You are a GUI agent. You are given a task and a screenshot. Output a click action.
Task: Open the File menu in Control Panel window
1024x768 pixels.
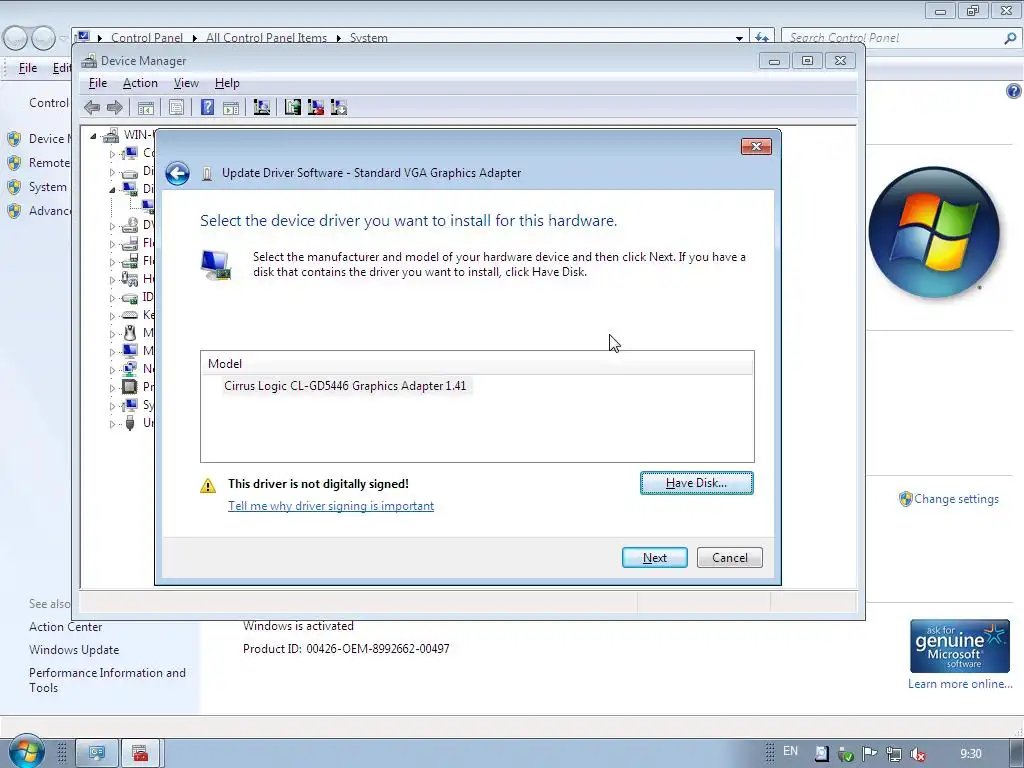click(28, 68)
